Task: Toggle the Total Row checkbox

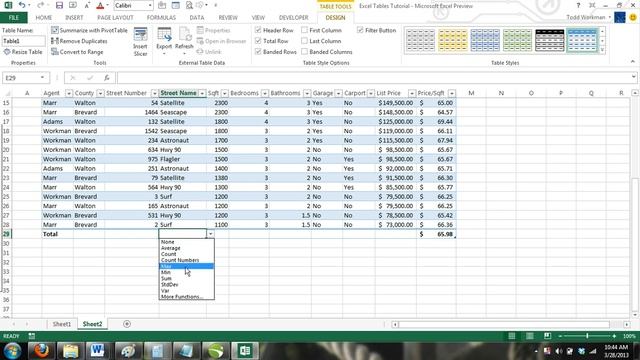Action: pos(258,41)
